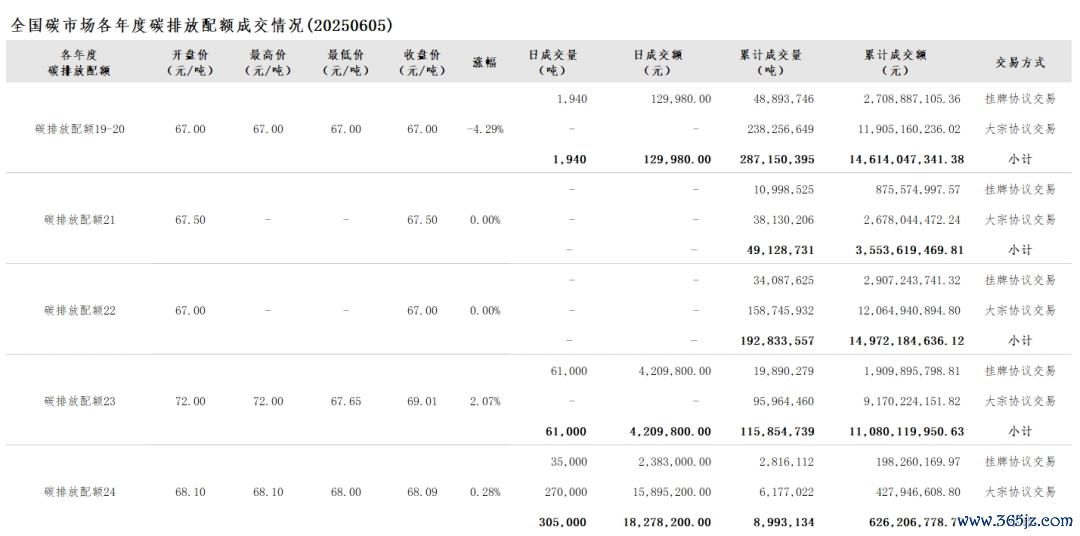Viewport: 1080px width, 536px height.
Task: Click the -4.29% change value
Action: 485,129
